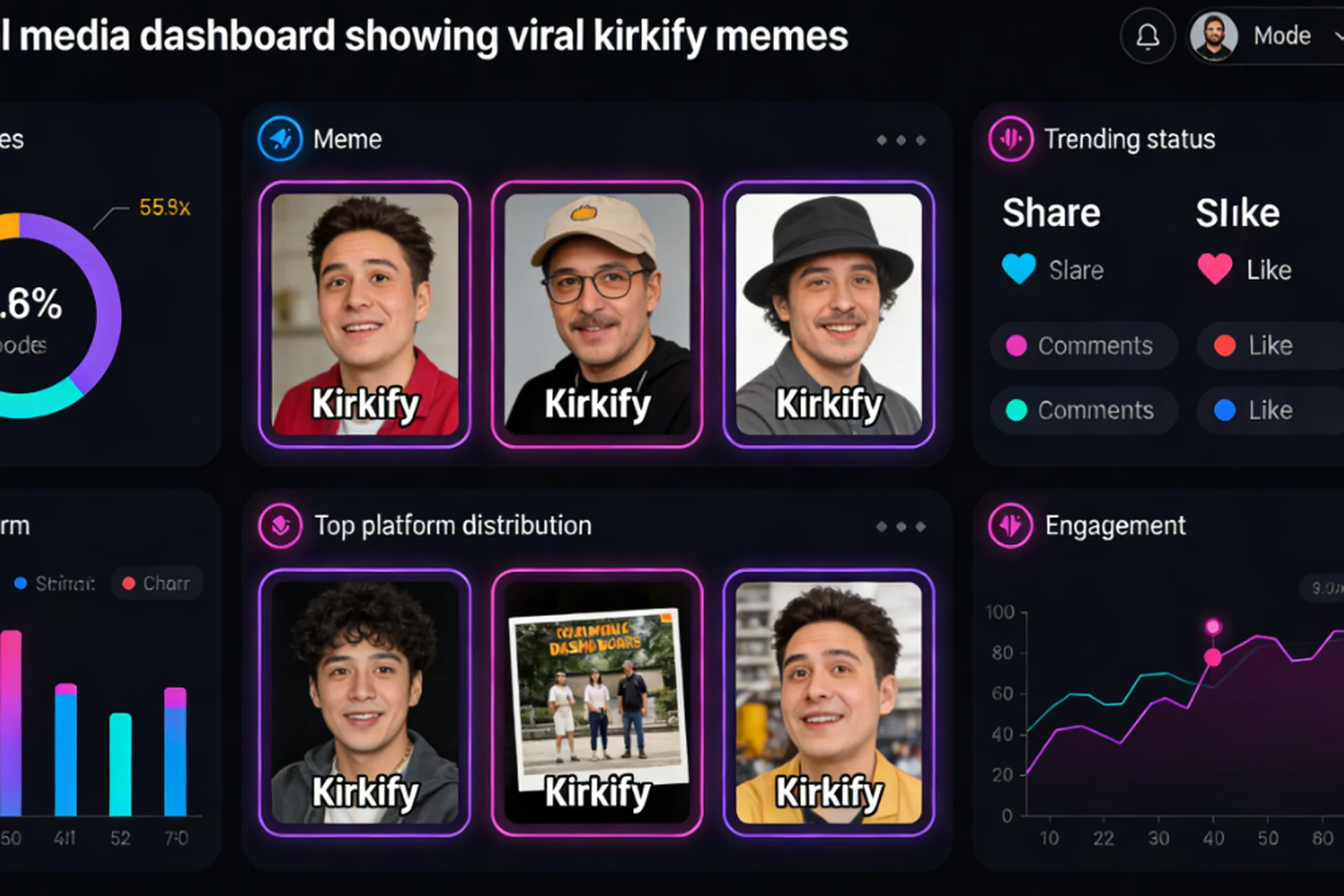Click the blue heart Slare icon
Image resolution: width=1344 pixels, height=896 pixels.
pyautogui.click(x=1018, y=269)
